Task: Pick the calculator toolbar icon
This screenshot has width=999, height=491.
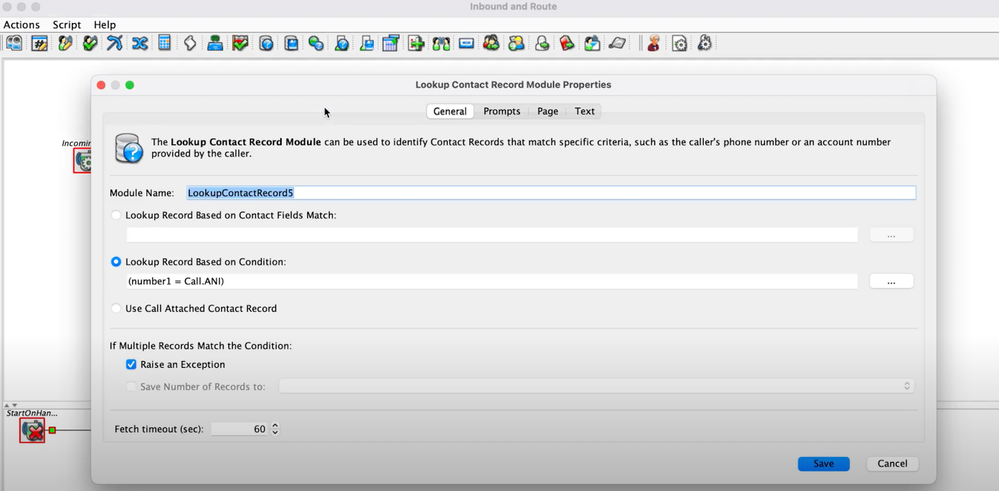Action: pyautogui.click(x=164, y=43)
